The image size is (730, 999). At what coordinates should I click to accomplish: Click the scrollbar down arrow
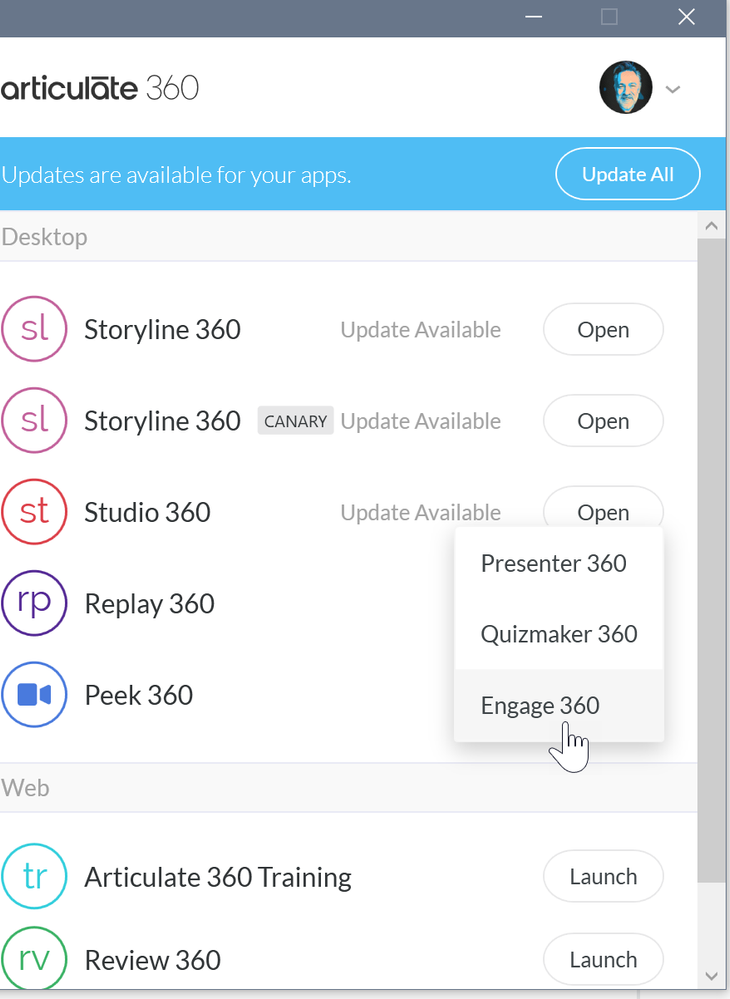point(712,976)
